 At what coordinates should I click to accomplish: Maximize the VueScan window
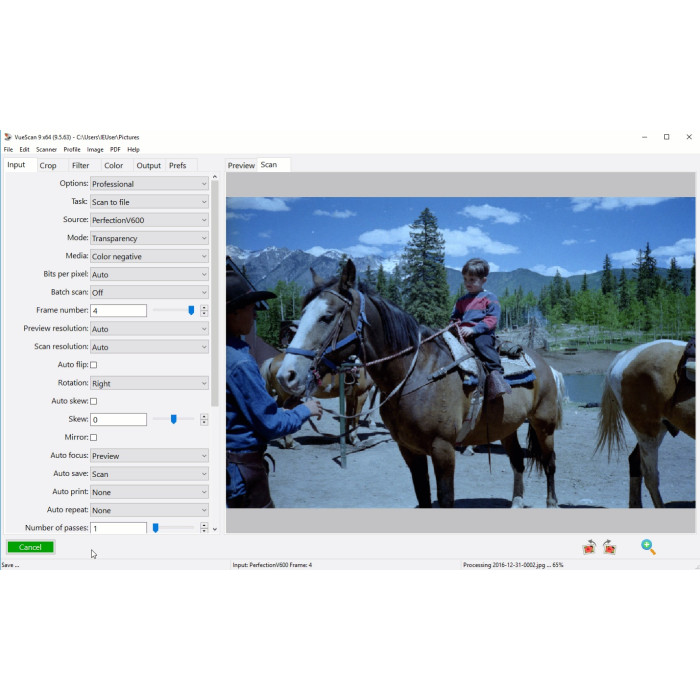click(666, 137)
